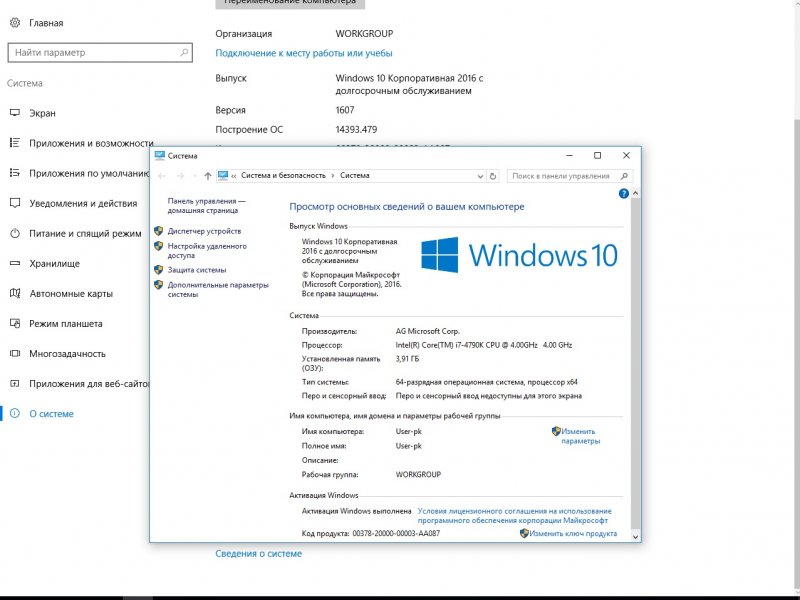Click the Активация Windows выполнена status text
This screenshot has height=600, width=800.
[x=356, y=511]
